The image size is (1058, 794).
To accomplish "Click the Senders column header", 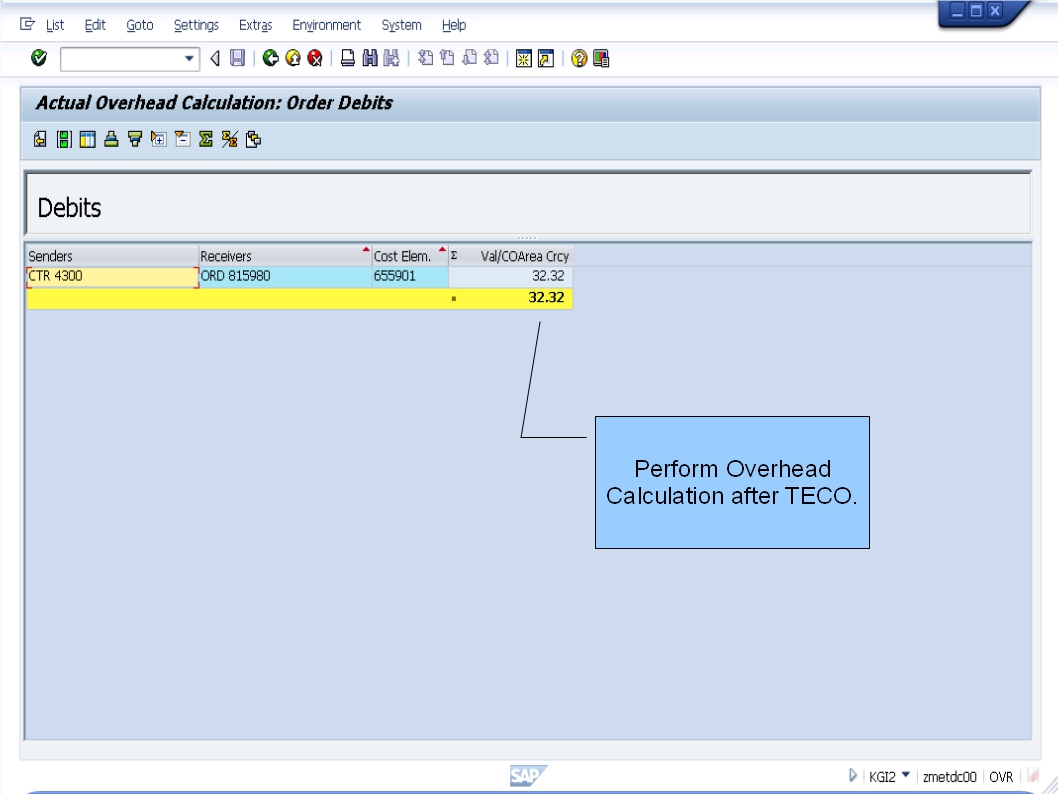I will tap(112, 256).
